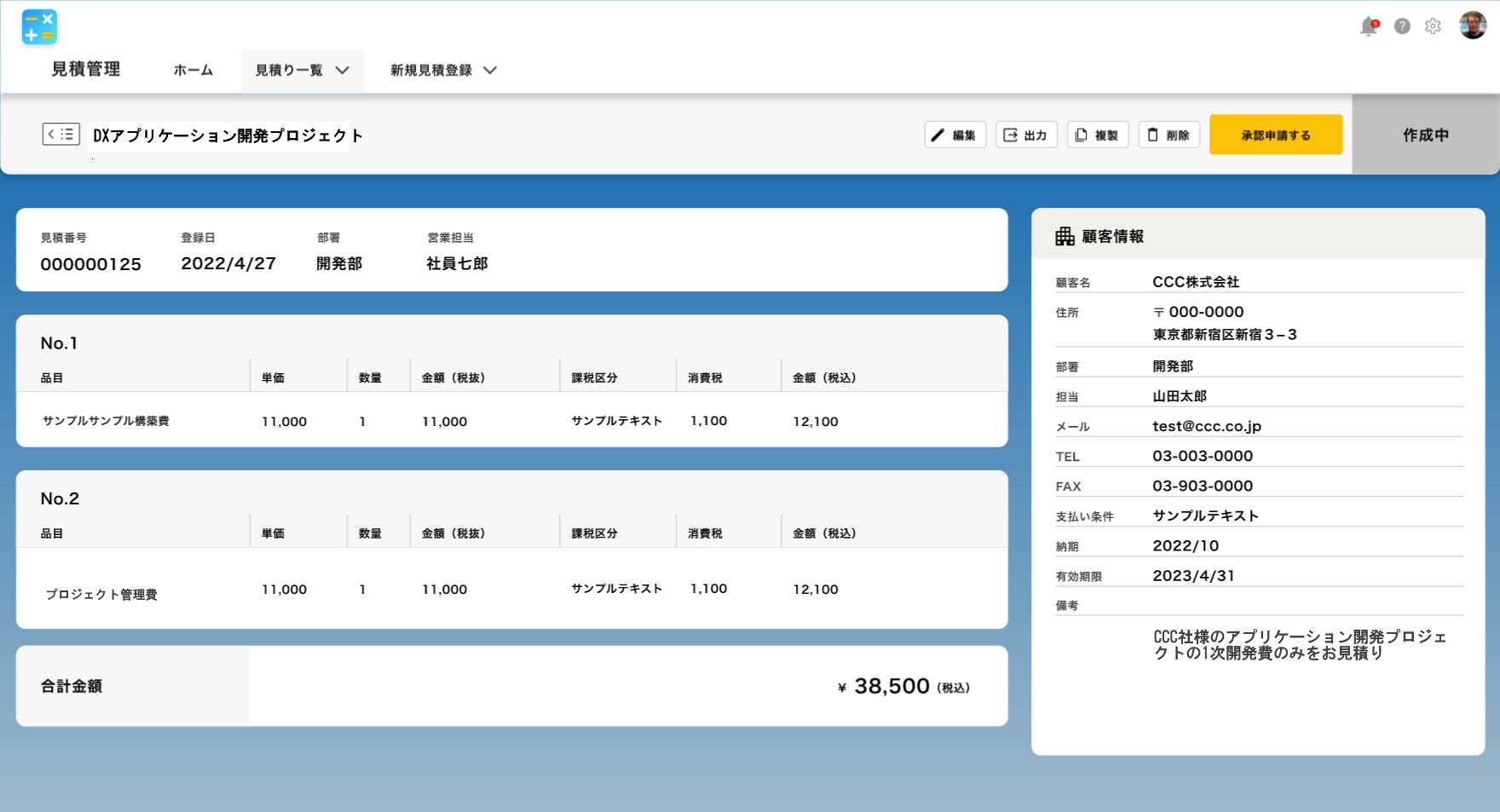1500x812 pixels.
Task: Return to list using the back-arrow list icon
Action: point(59,134)
